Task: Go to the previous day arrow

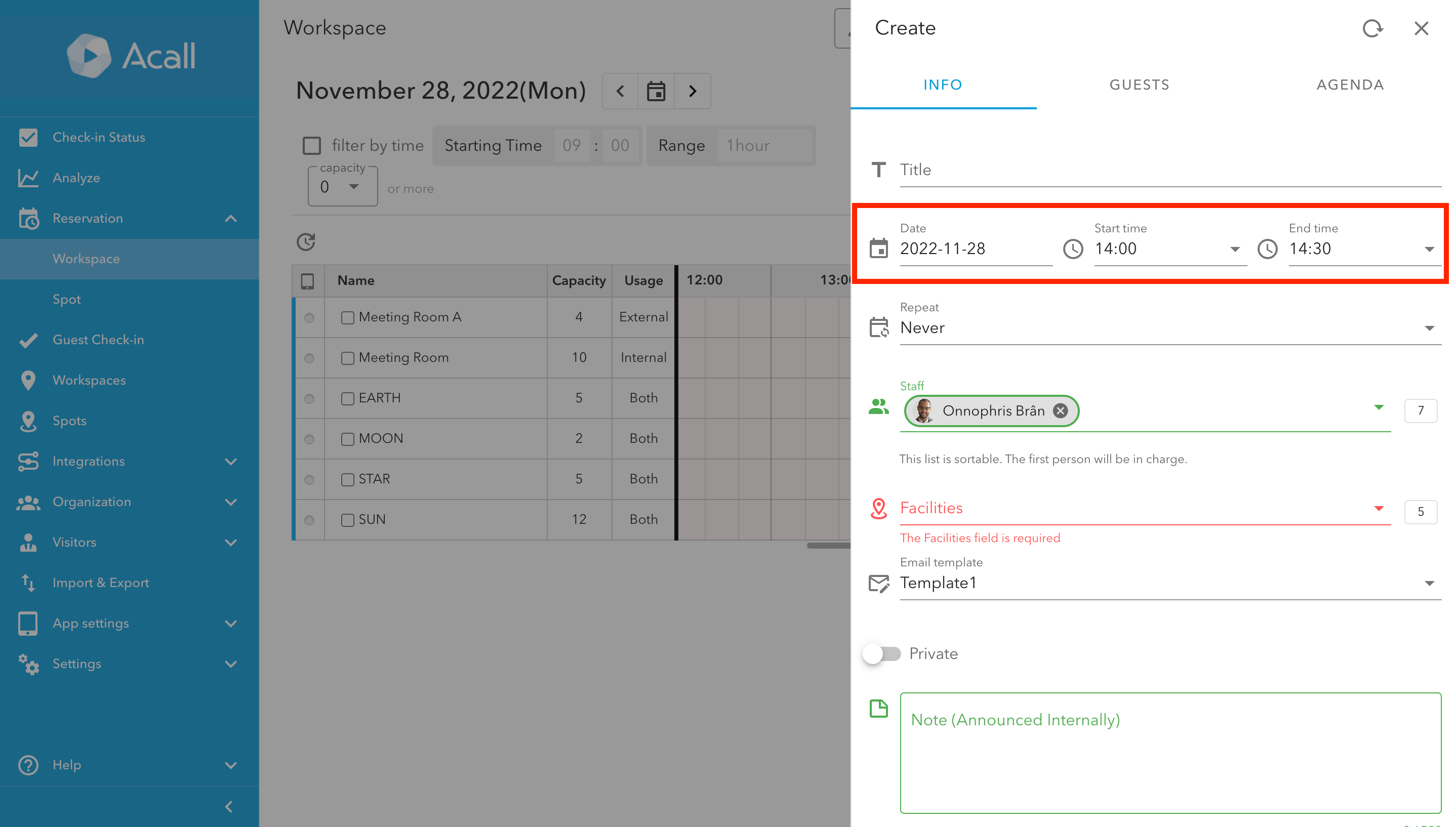Action: pyautogui.click(x=620, y=91)
